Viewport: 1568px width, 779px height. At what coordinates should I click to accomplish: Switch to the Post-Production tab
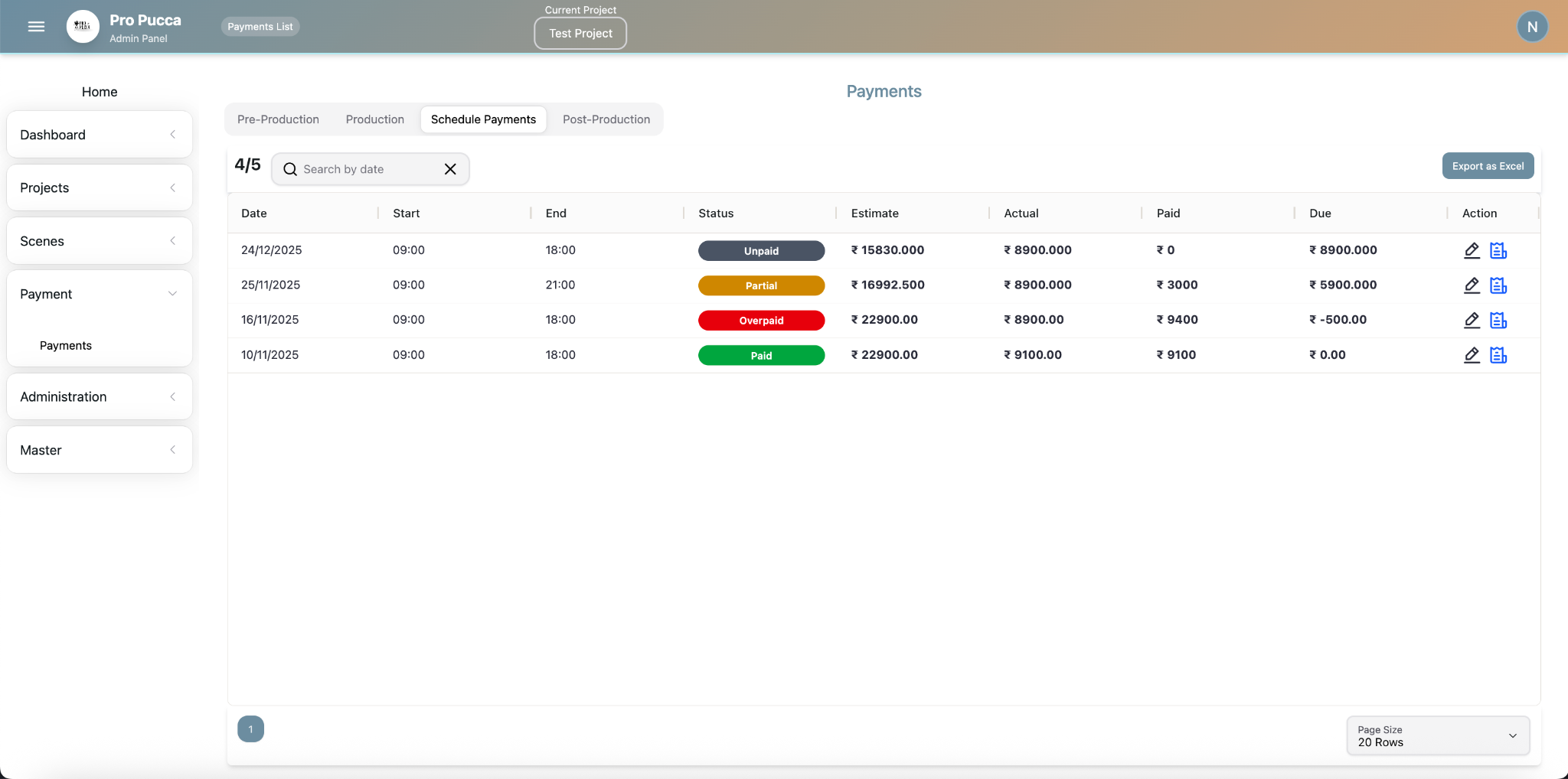[606, 119]
